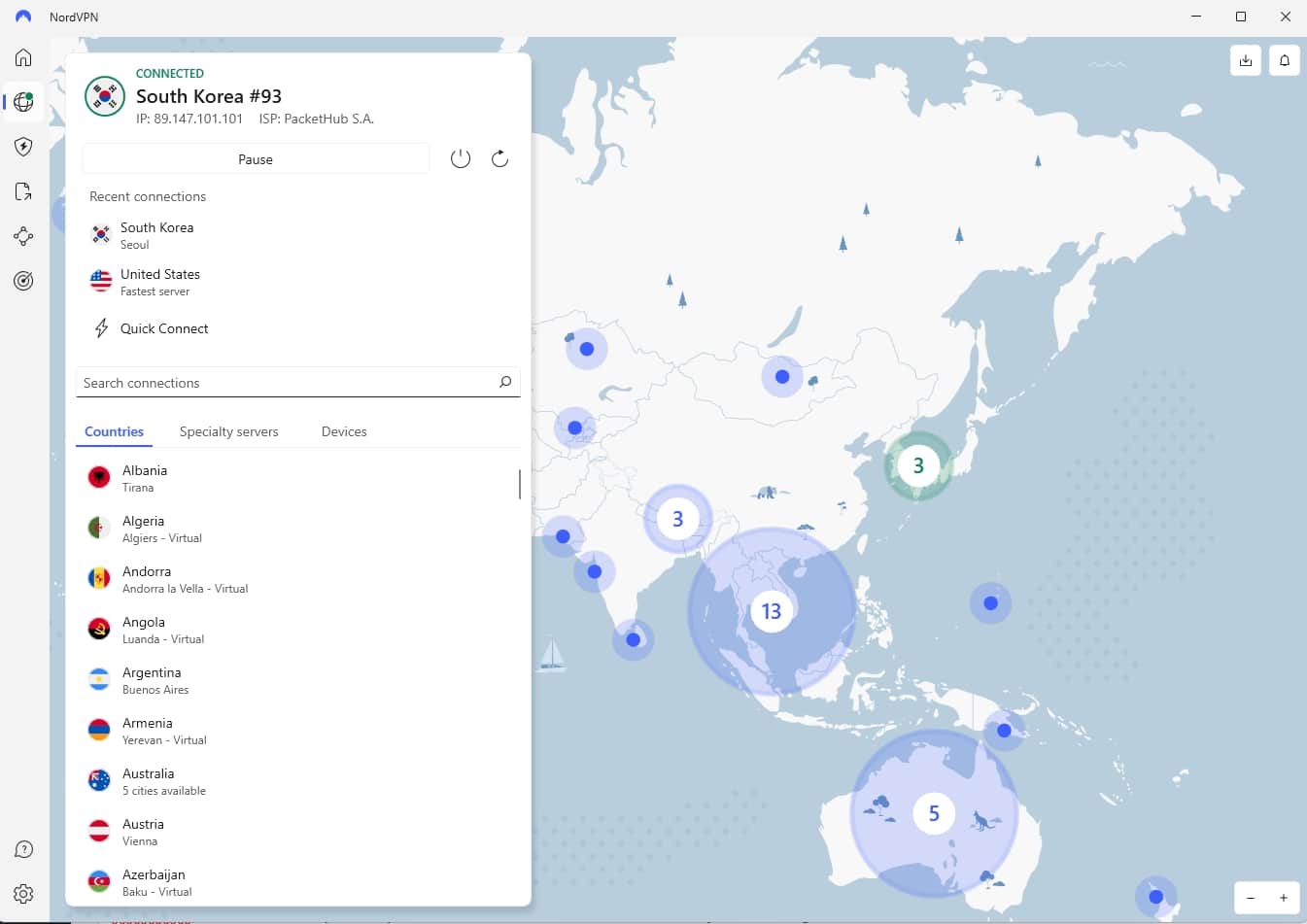This screenshot has width=1307, height=924.
Task: Switch to the Specialty servers tab
Action: coord(229,431)
